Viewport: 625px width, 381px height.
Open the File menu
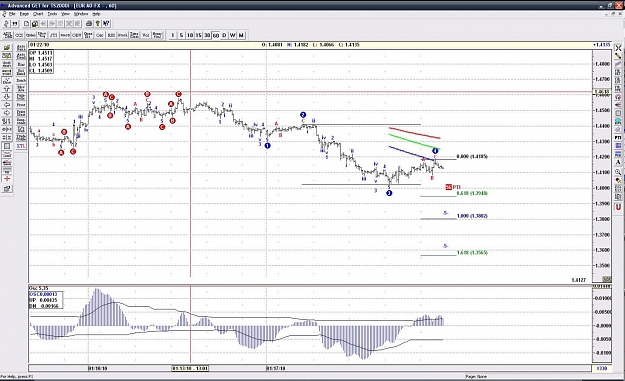click(12, 14)
